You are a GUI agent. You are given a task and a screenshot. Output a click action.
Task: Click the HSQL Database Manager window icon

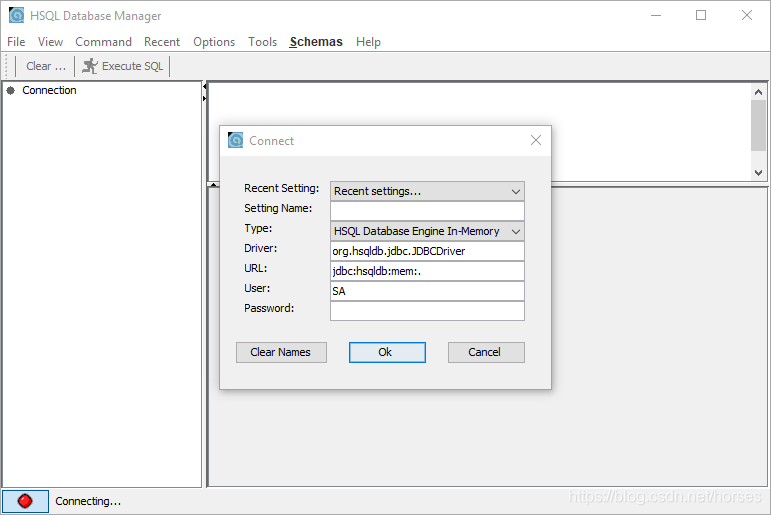coord(16,16)
